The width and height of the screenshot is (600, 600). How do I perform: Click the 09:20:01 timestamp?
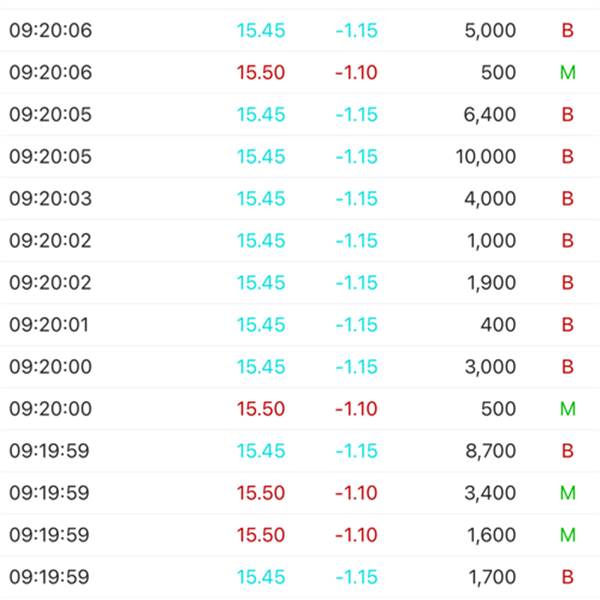click(x=50, y=325)
